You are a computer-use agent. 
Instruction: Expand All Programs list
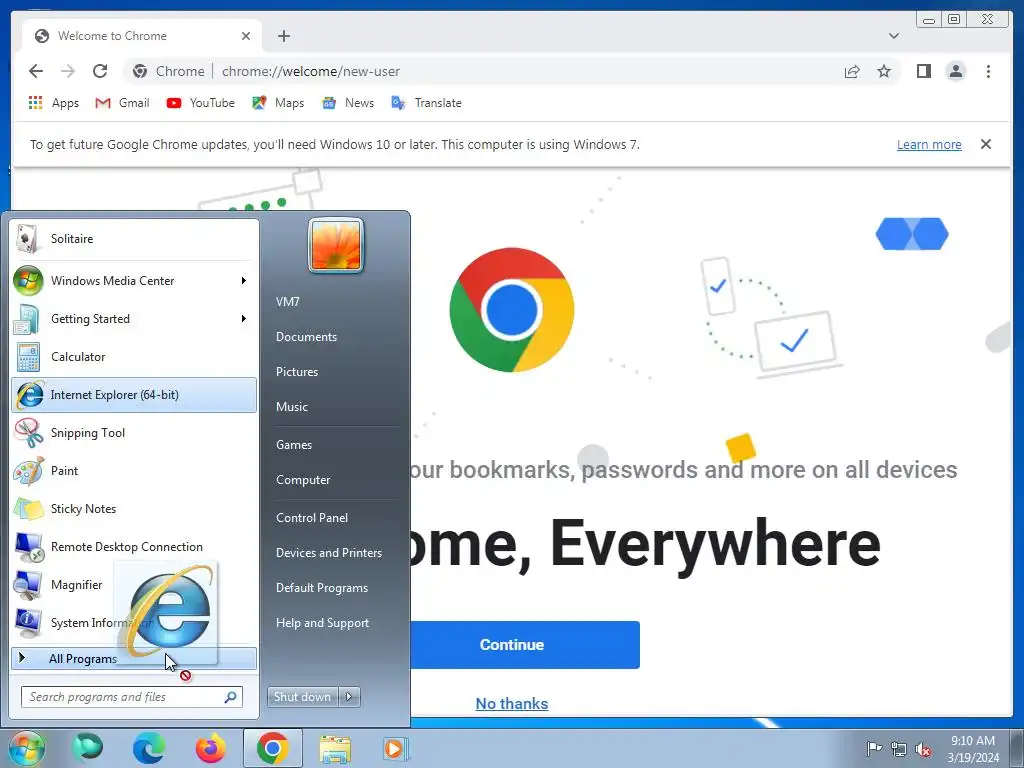[133, 658]
